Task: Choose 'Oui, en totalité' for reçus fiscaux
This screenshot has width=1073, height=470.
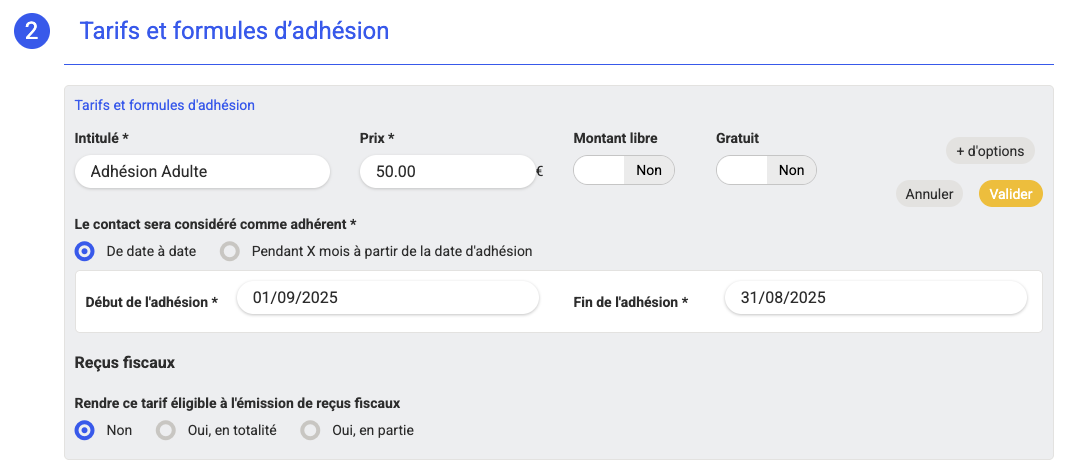Action: [166, 430]
